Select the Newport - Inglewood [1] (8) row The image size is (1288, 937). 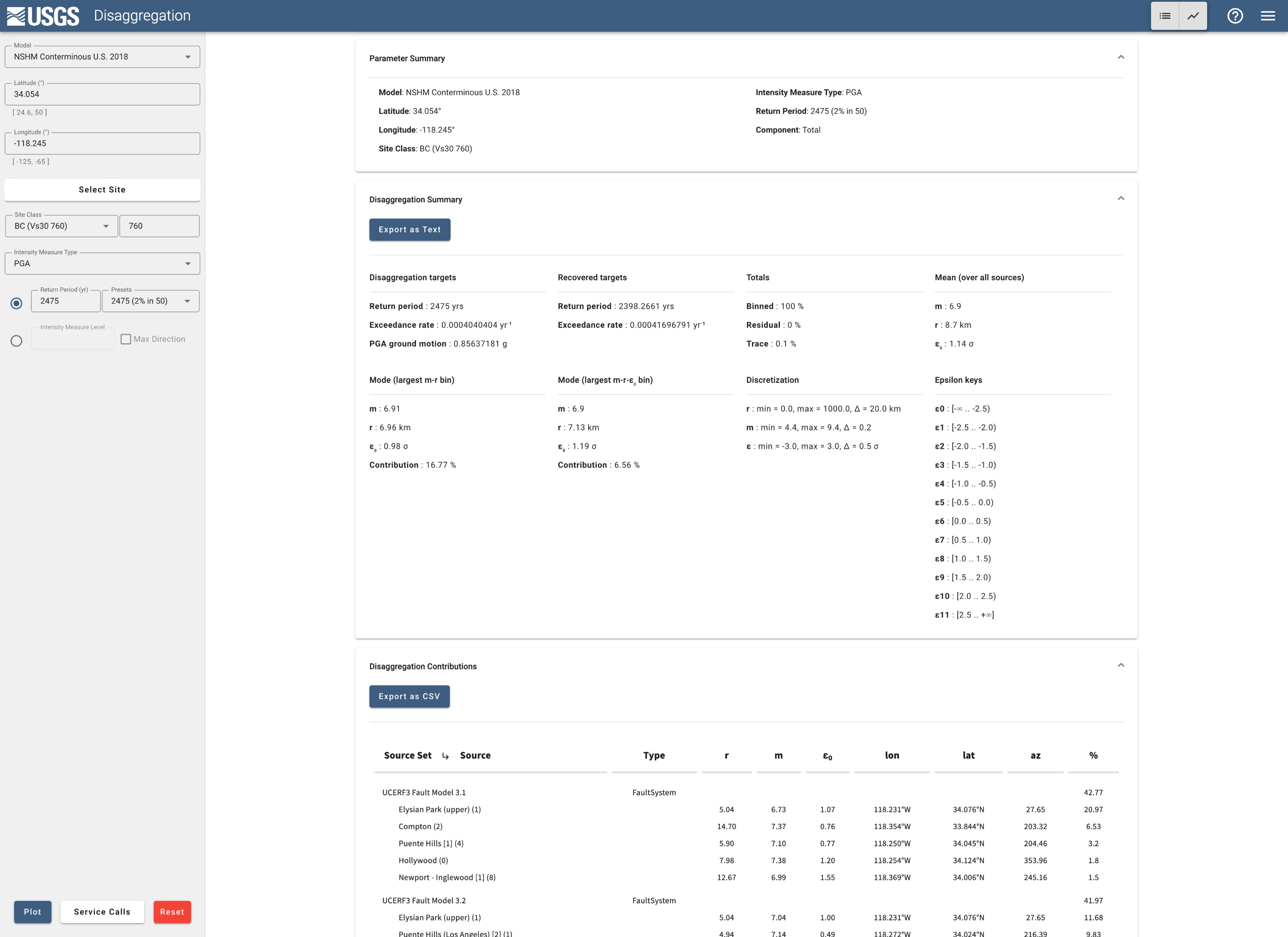(x=746, y=878)
